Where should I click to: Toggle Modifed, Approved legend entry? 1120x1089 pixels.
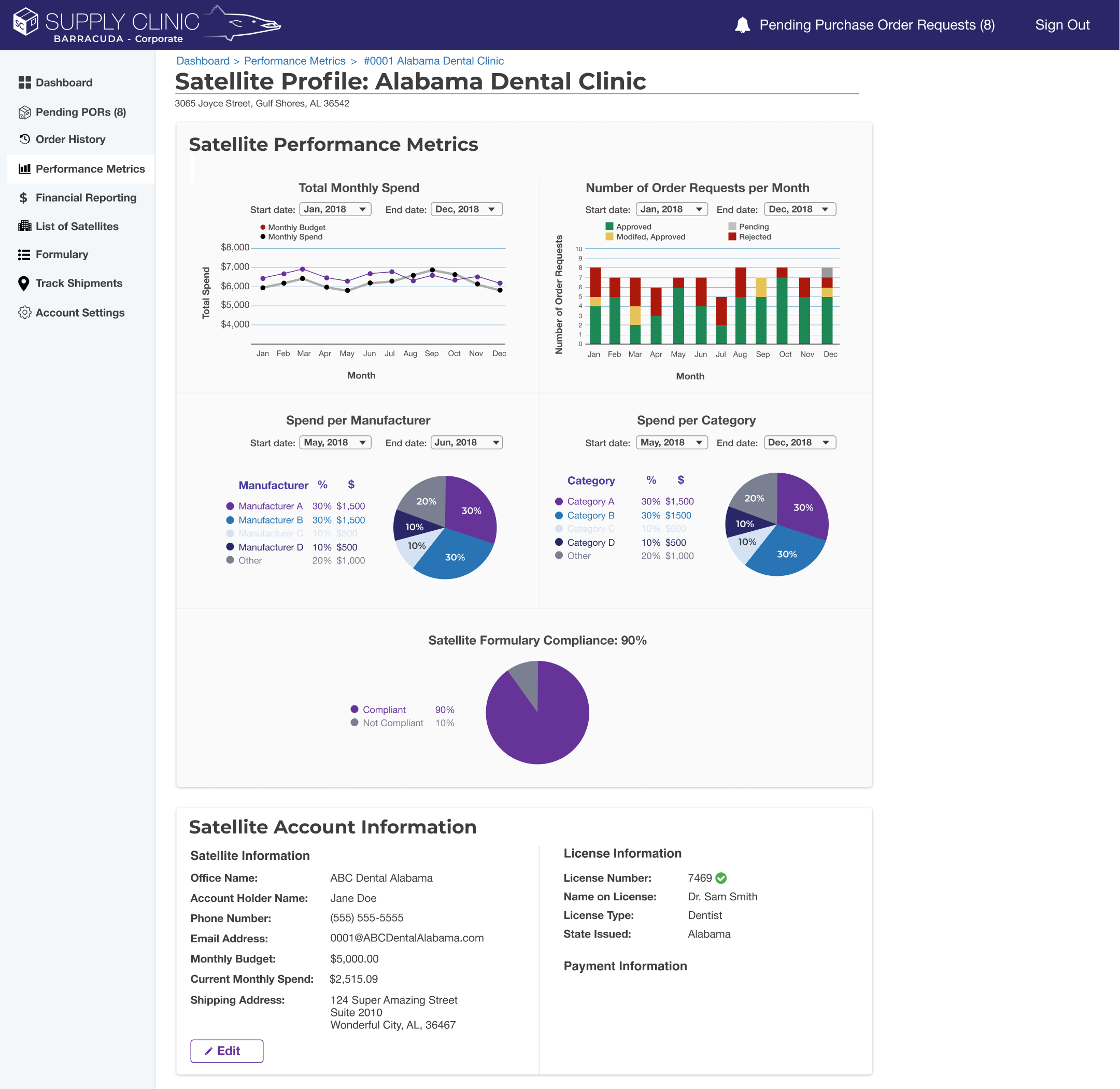[x=645, y=237]
